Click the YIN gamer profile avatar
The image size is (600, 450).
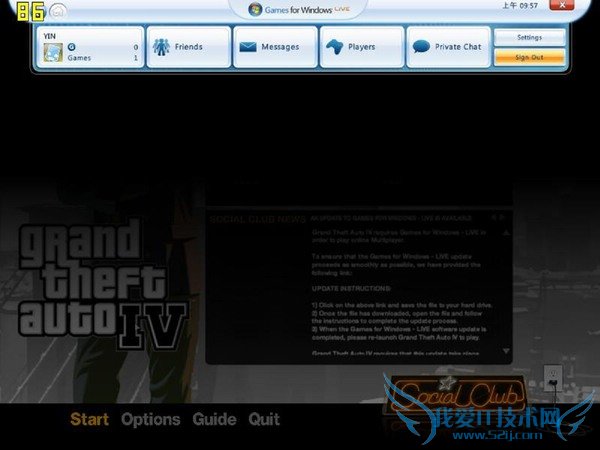click(53, 52)
